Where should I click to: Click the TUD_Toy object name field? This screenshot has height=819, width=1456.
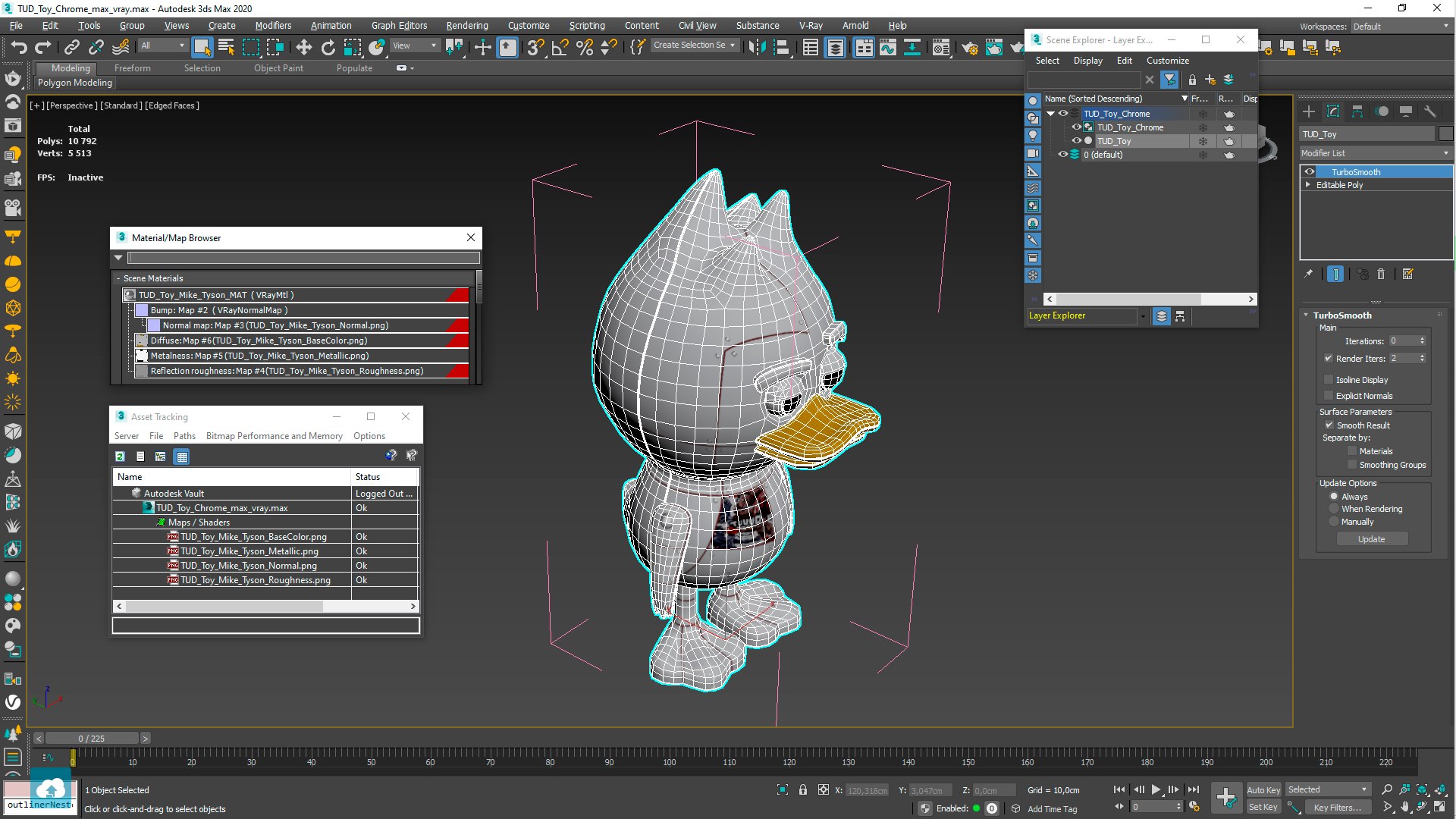(x=1367, y=134)
